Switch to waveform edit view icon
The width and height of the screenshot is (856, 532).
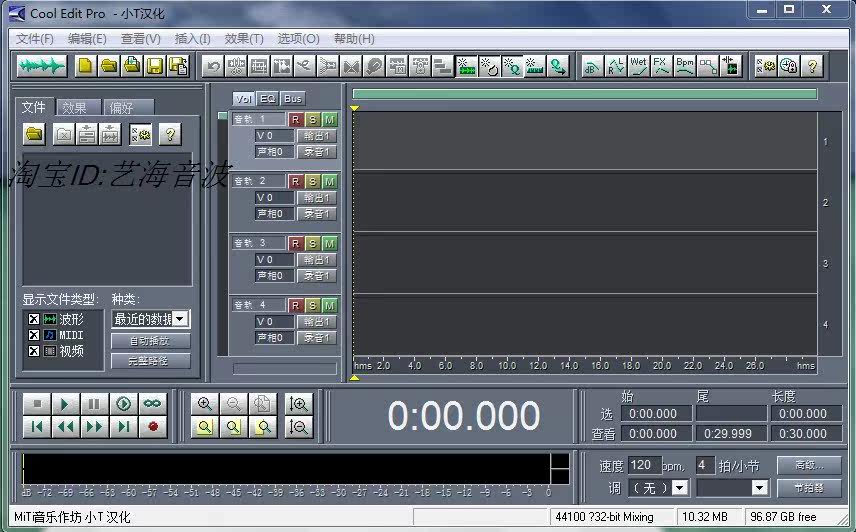click(41, 67)
